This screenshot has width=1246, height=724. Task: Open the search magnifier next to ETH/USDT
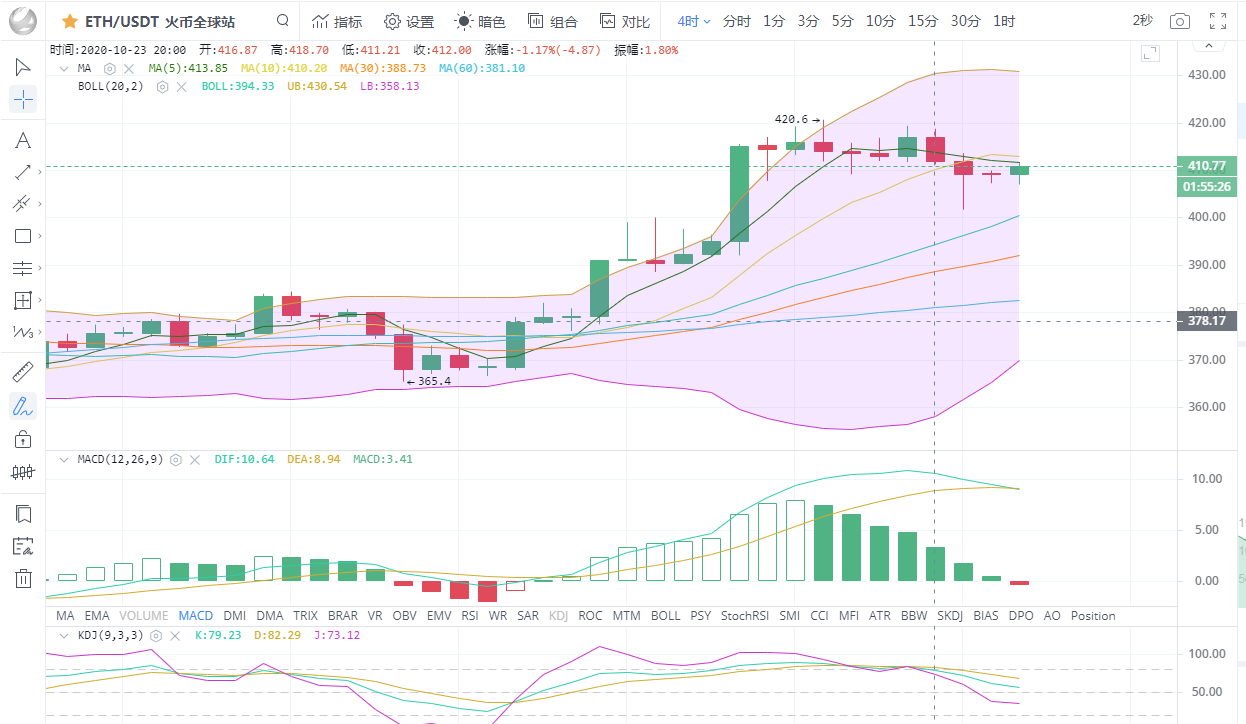point(283,21)
